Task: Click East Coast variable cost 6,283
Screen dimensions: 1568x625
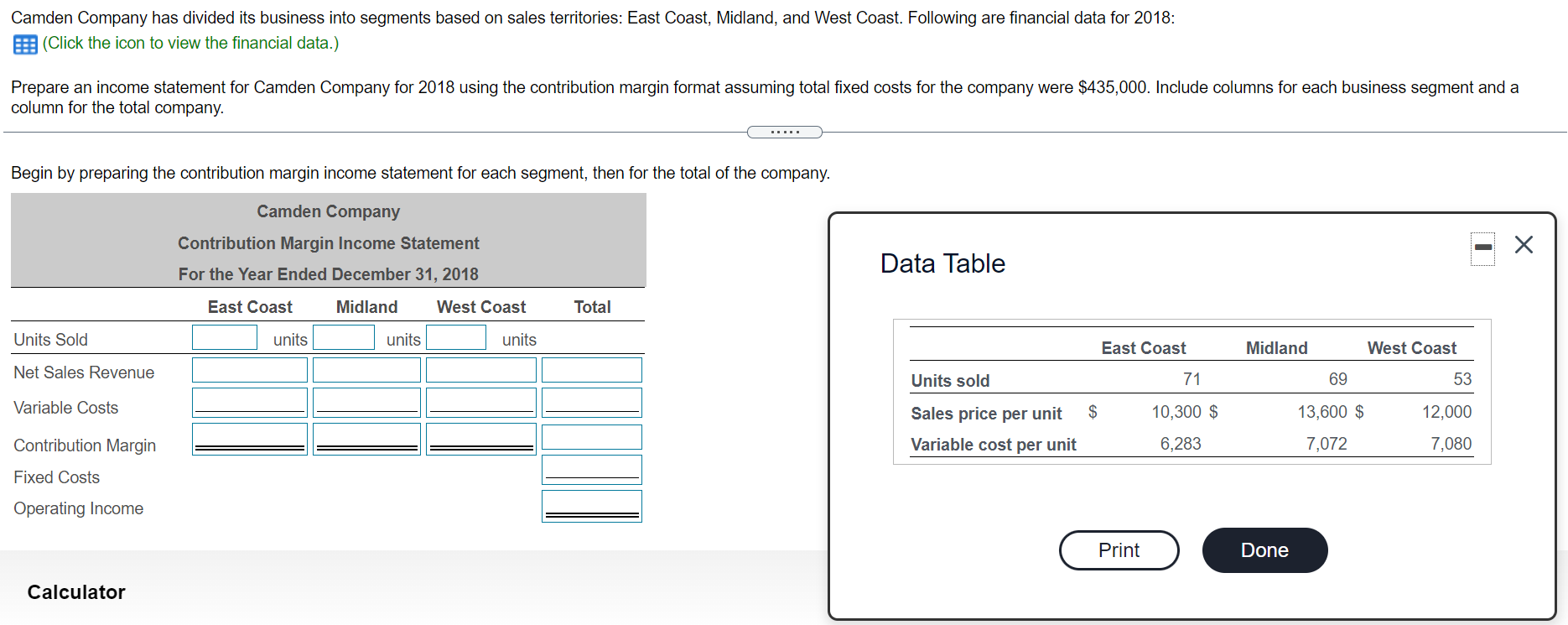Action: 1181,444
